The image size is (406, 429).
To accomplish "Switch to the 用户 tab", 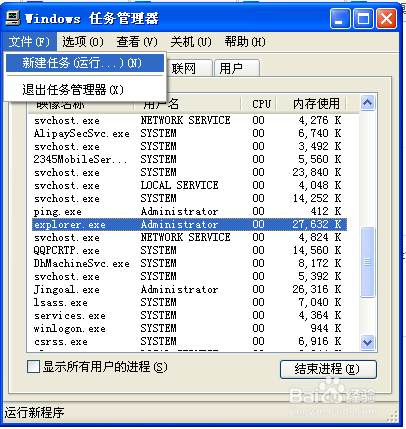I will pos(236,68).
